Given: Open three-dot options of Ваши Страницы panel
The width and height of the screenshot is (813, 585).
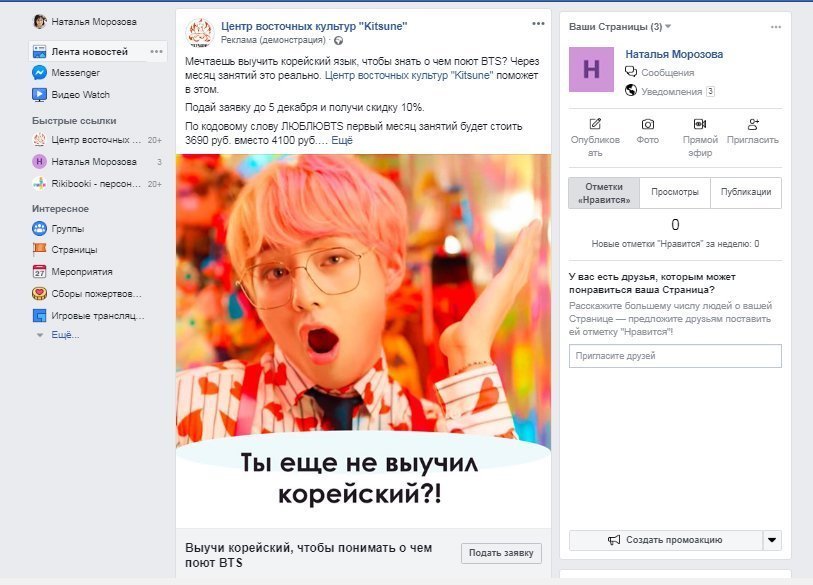Looking at the screenshot, I should (776, 27).
